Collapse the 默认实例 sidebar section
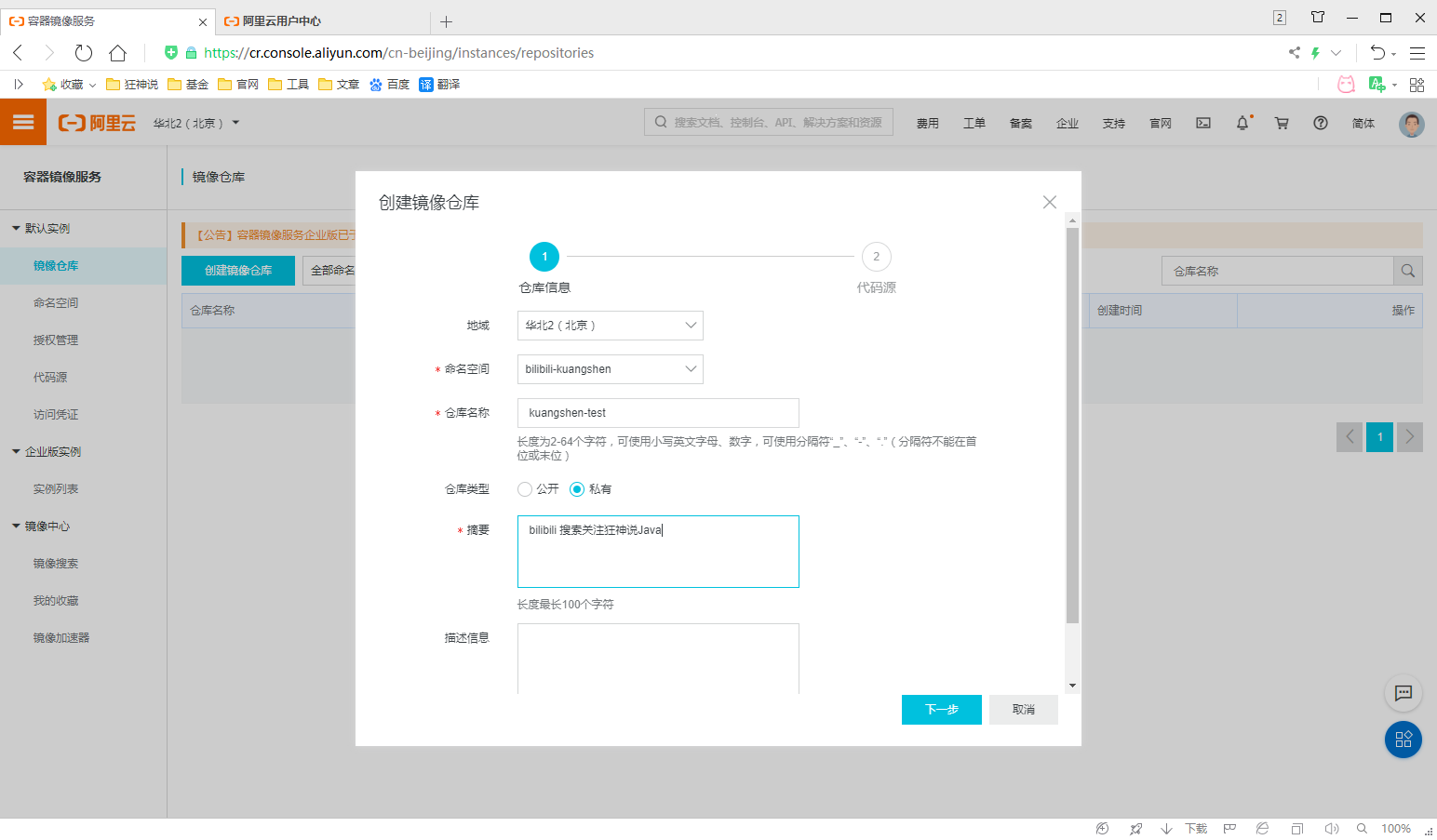Viewport: 1437px width, 840px height. coord(45,228)
